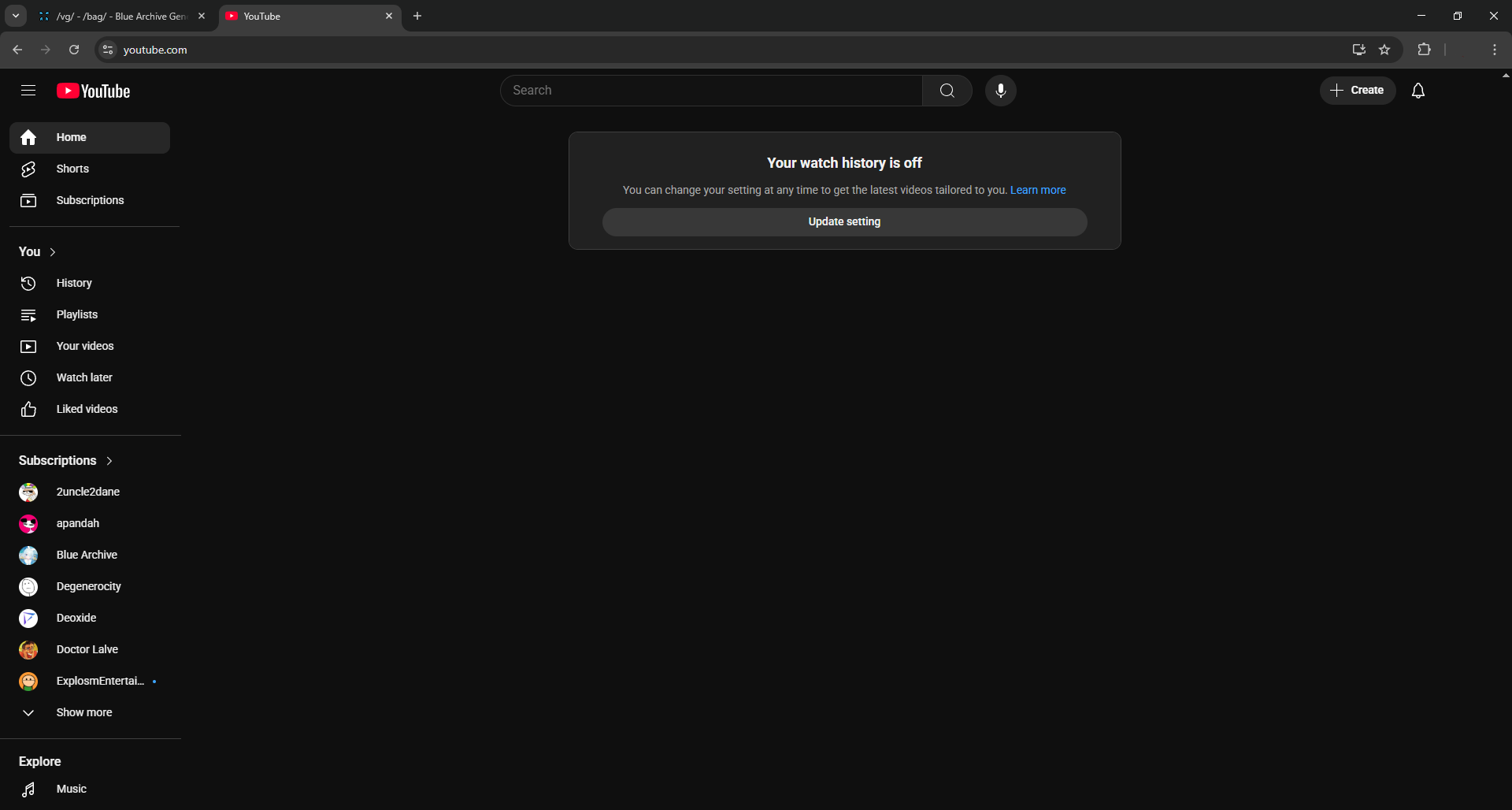Close the YouTube tab
The width and height of the screenshot is (1512, 810).
pos(389,16)
